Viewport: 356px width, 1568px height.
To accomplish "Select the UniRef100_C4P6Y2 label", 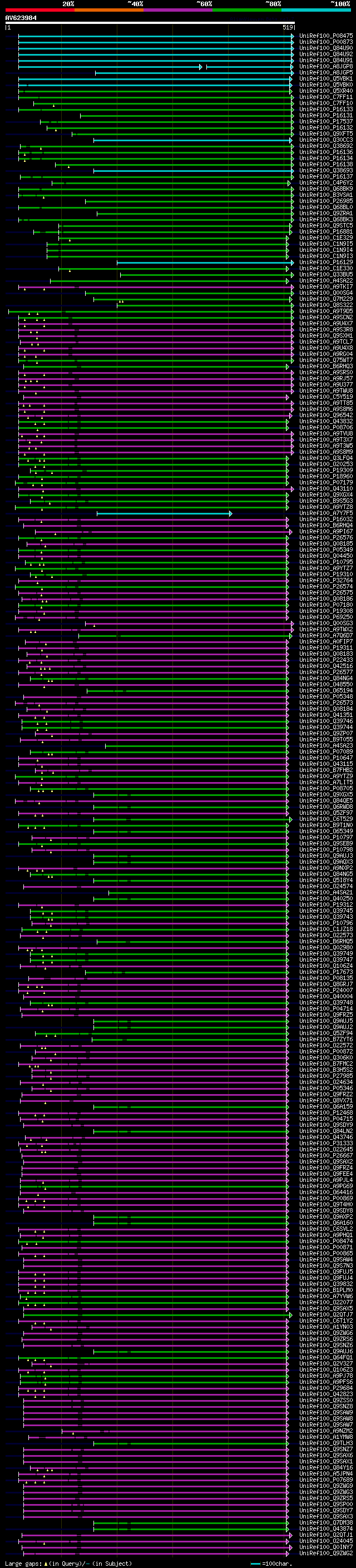I will [326, 182].
